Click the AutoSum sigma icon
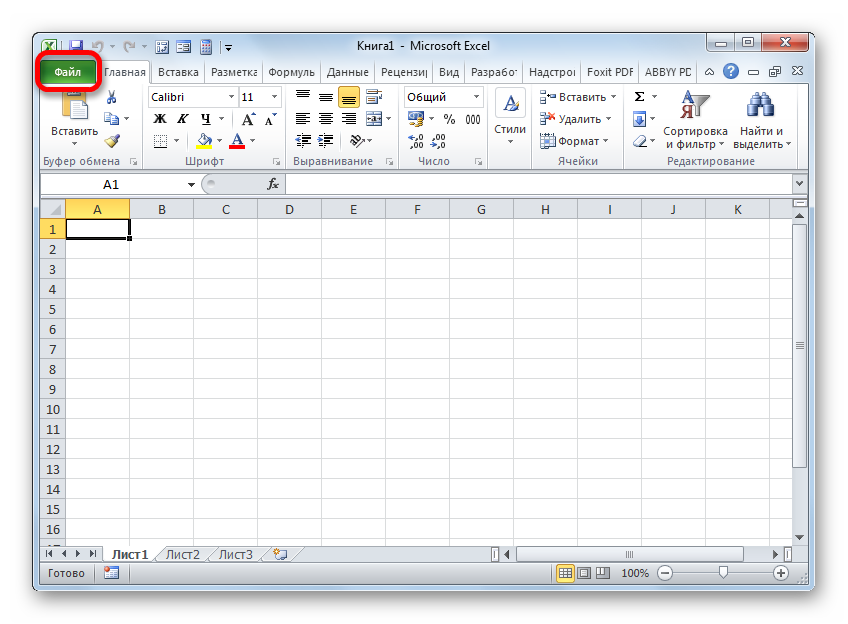The image size is (848, 624). tap(639, 97)
